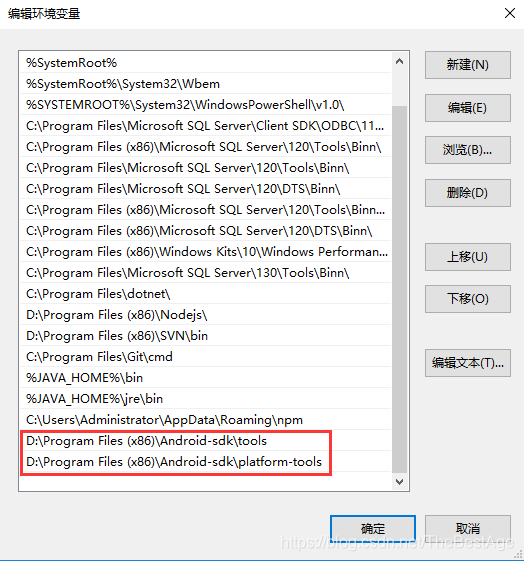Select Program Files\Microsoft SQL Server\120\DTS\Binn\ entry
This screenshot has height=561, width=524.
tap(206, 189)
